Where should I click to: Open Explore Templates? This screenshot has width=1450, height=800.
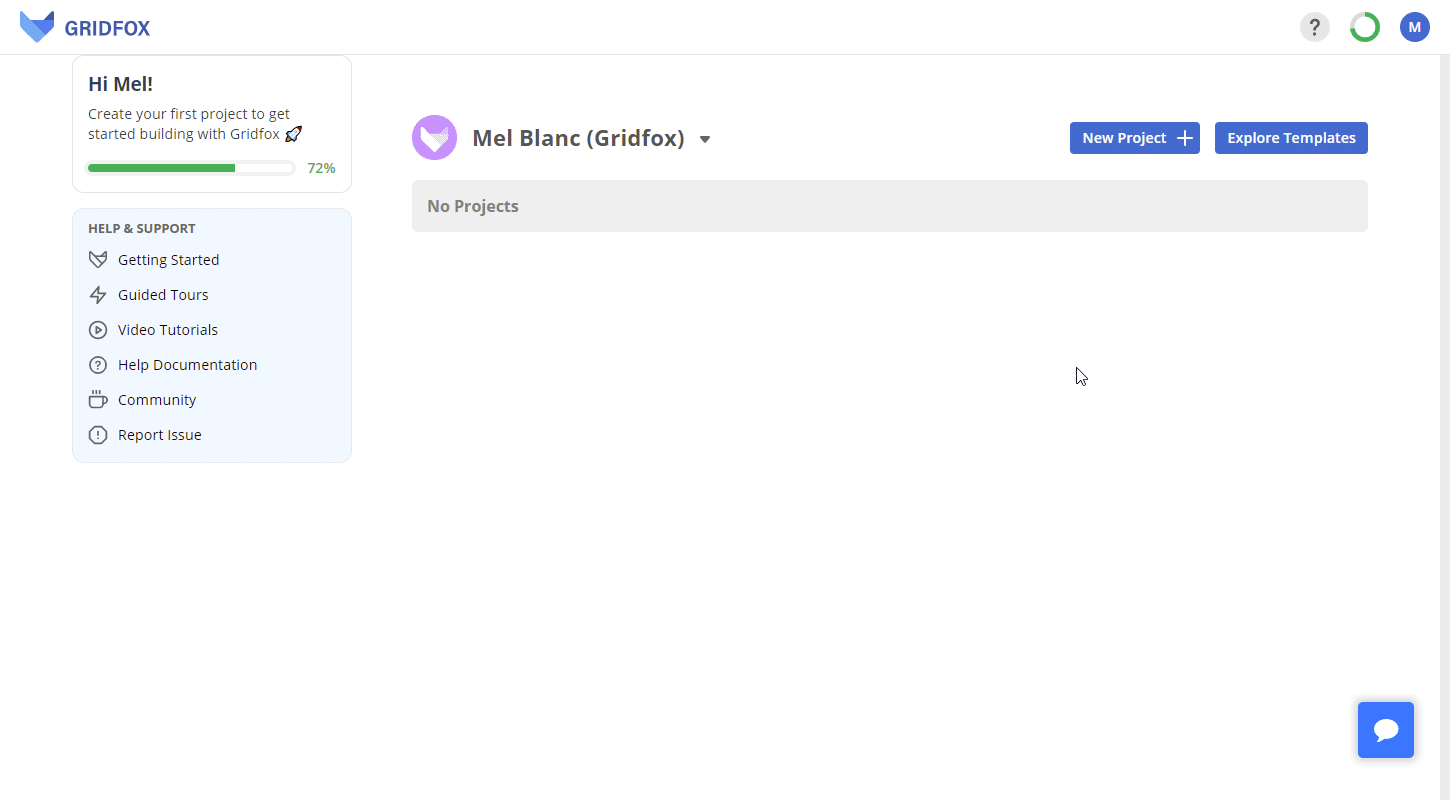pyautogui.click(x=1291, y=138)
